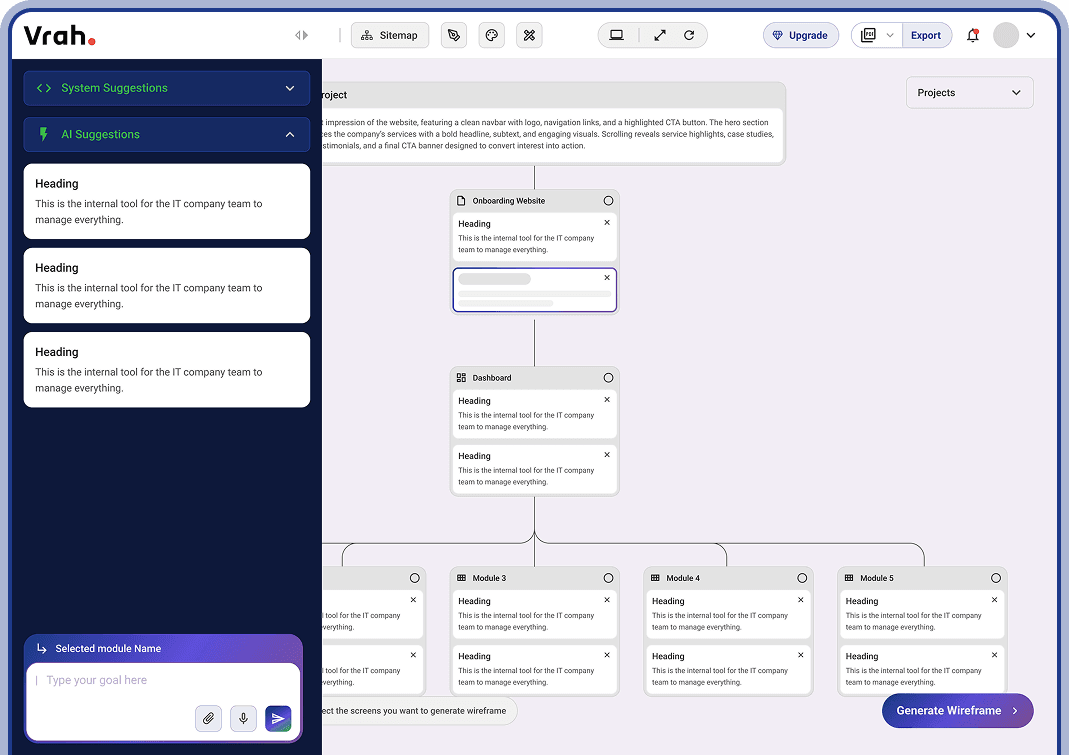The height and width of the screenshot is (755, 1069).
Task: Select the pen tool in the top toolbar
Action: [454, 34]
